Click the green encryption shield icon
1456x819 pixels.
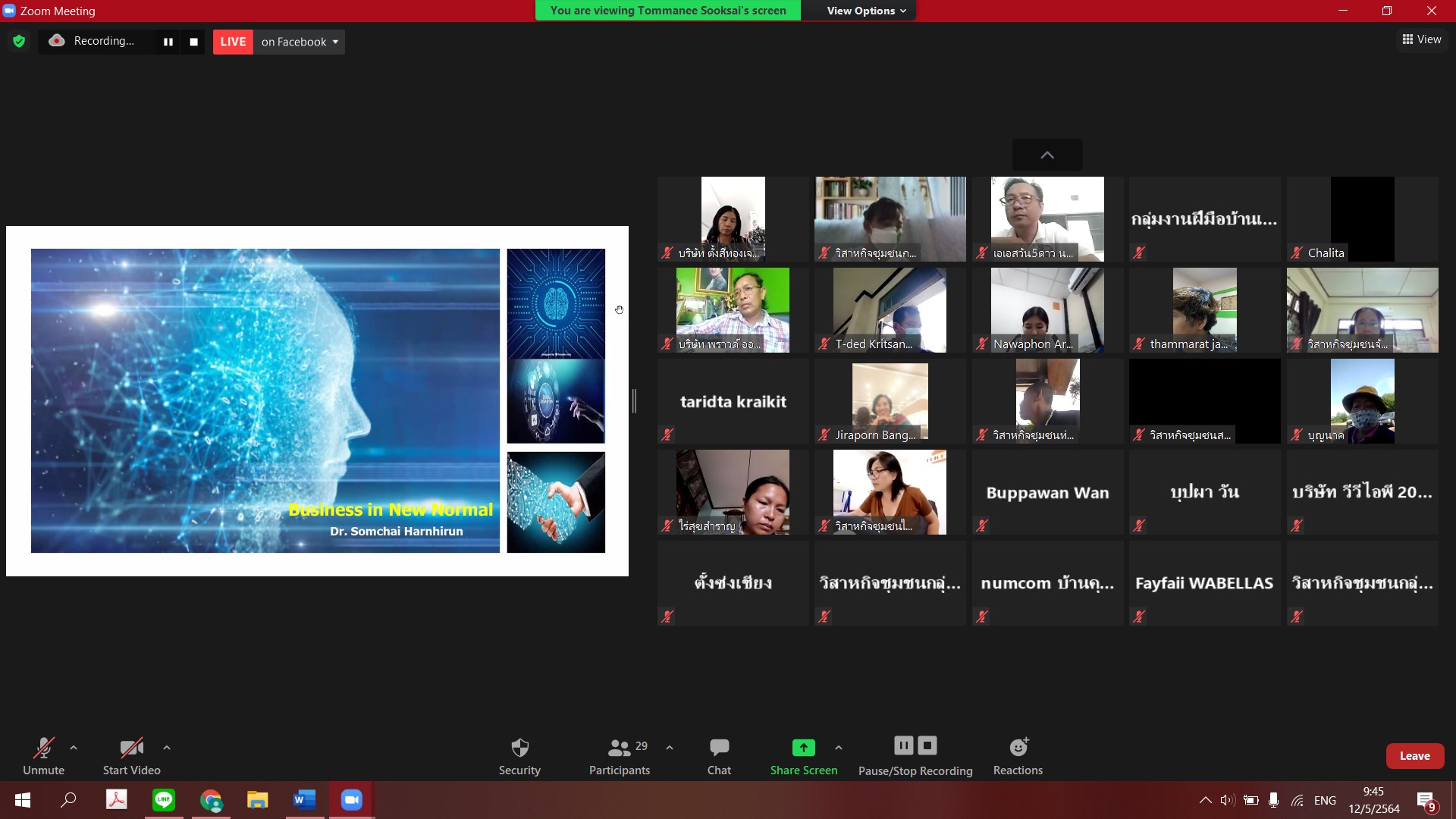[x=19, y=42]
